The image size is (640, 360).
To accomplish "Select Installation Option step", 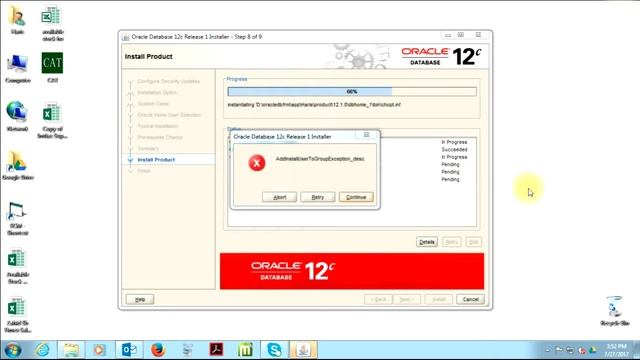I will click(x=157, y=93).
